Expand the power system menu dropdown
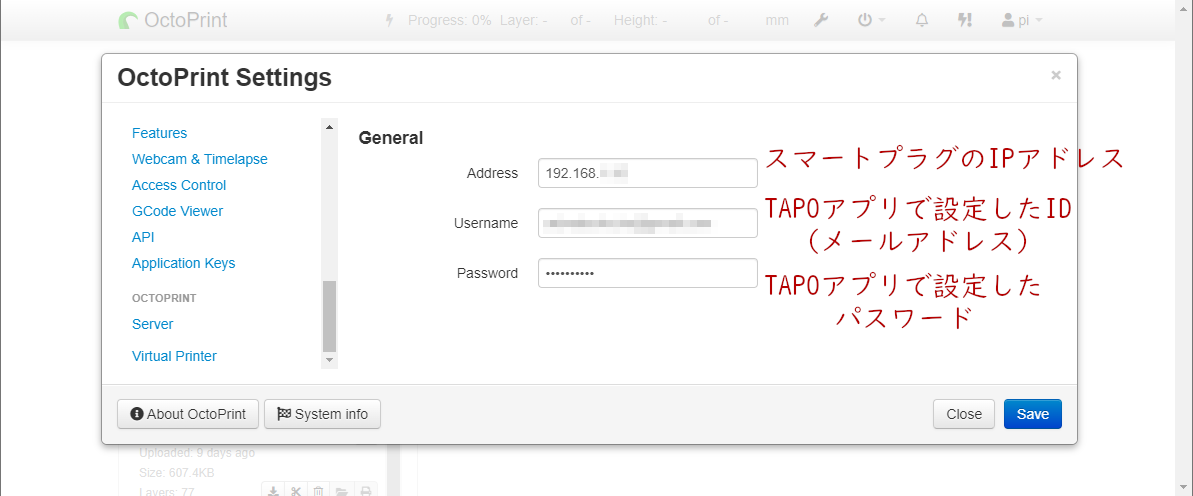This screenshot has height=496, width=1193. pyautogui.click(x=871, y=20)
